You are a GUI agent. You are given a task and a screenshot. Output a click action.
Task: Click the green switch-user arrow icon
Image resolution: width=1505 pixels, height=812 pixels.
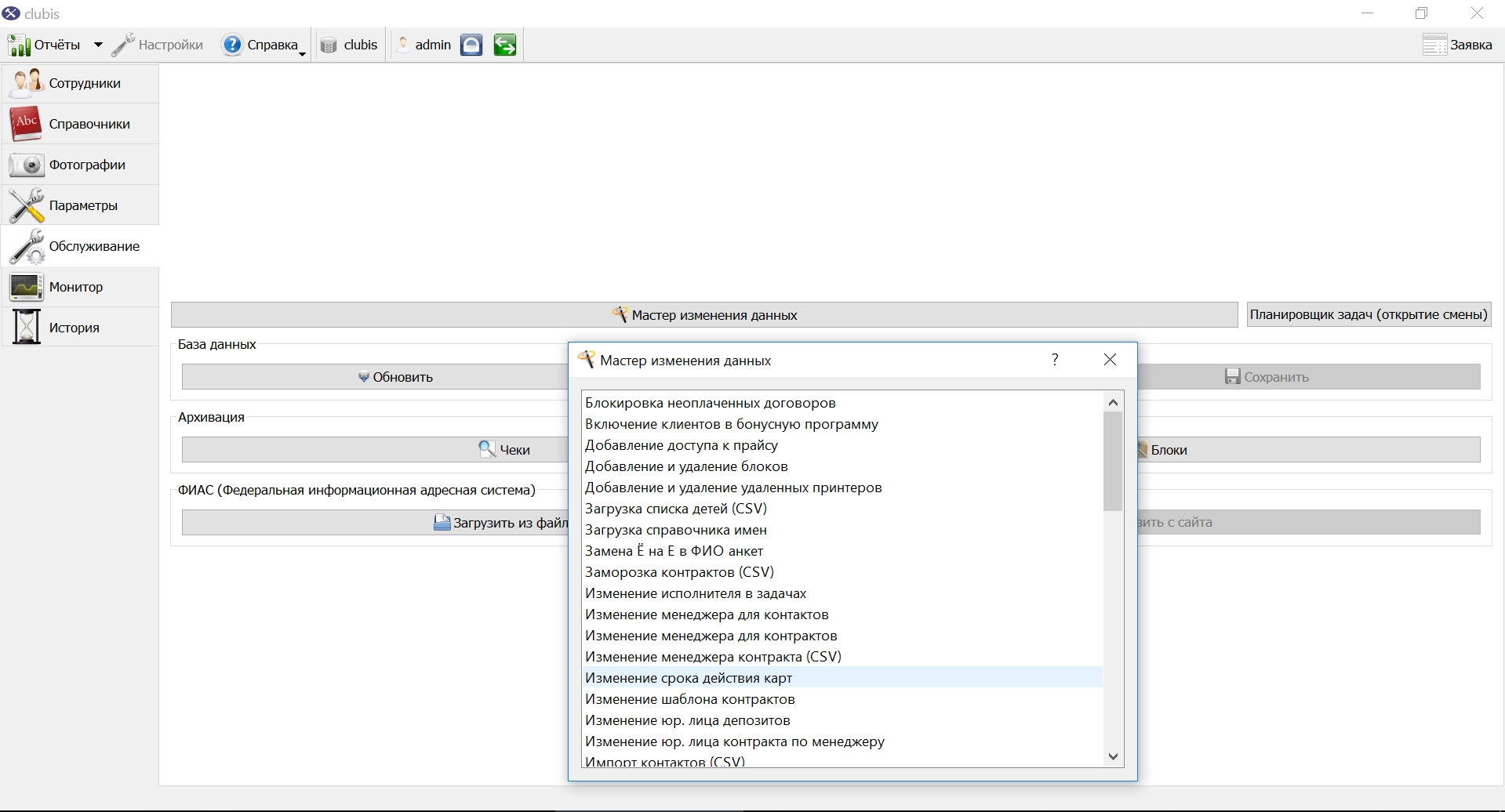(x=504, y=45)
